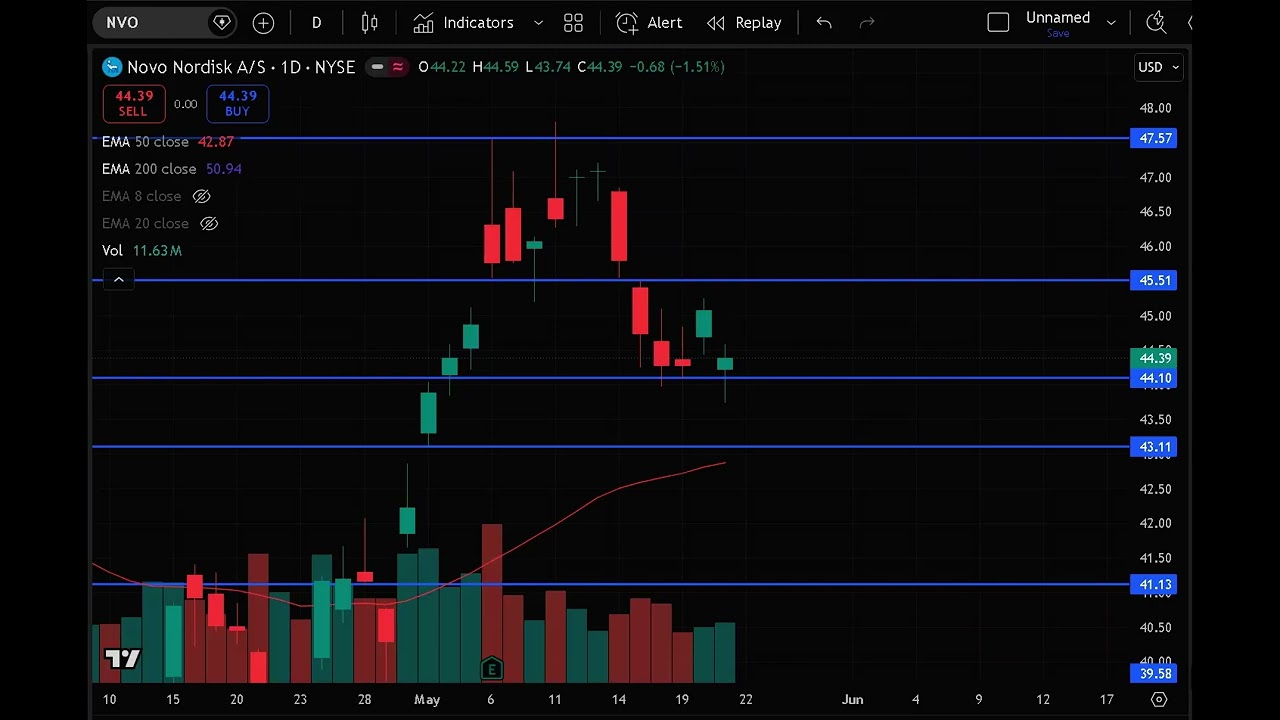Show the hidden EMA 8 indicator via eye icon

(x=201, y=196)
